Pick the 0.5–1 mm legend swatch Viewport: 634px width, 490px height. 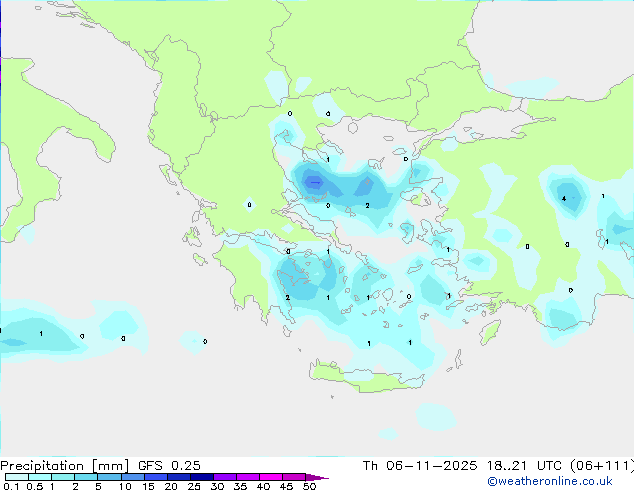click(x=40, y=477)
